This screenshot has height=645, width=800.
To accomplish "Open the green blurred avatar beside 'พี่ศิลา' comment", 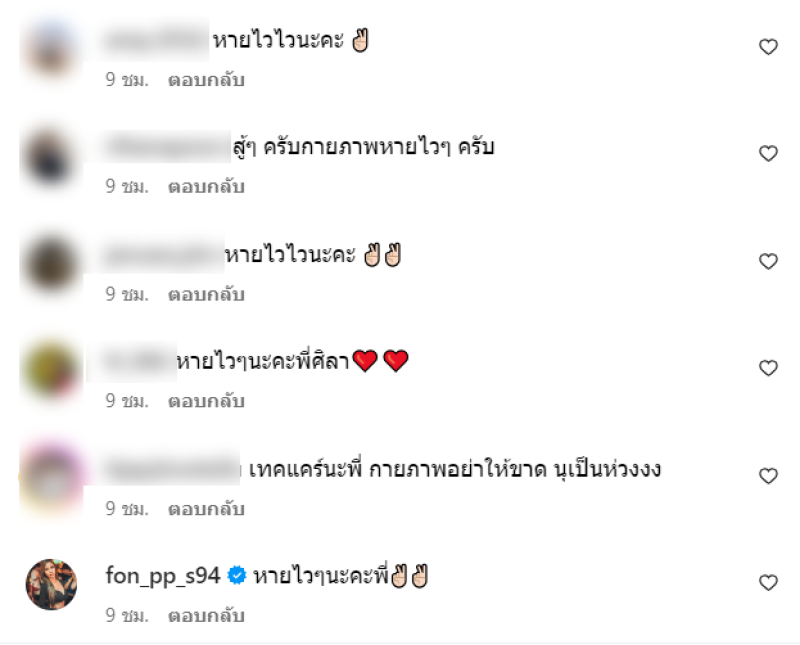I will [51, 371].
